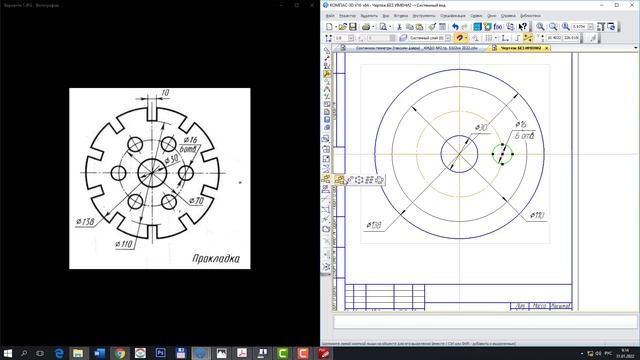Click the Copy by concentric grid flyout icon

[x=379, y=180]
